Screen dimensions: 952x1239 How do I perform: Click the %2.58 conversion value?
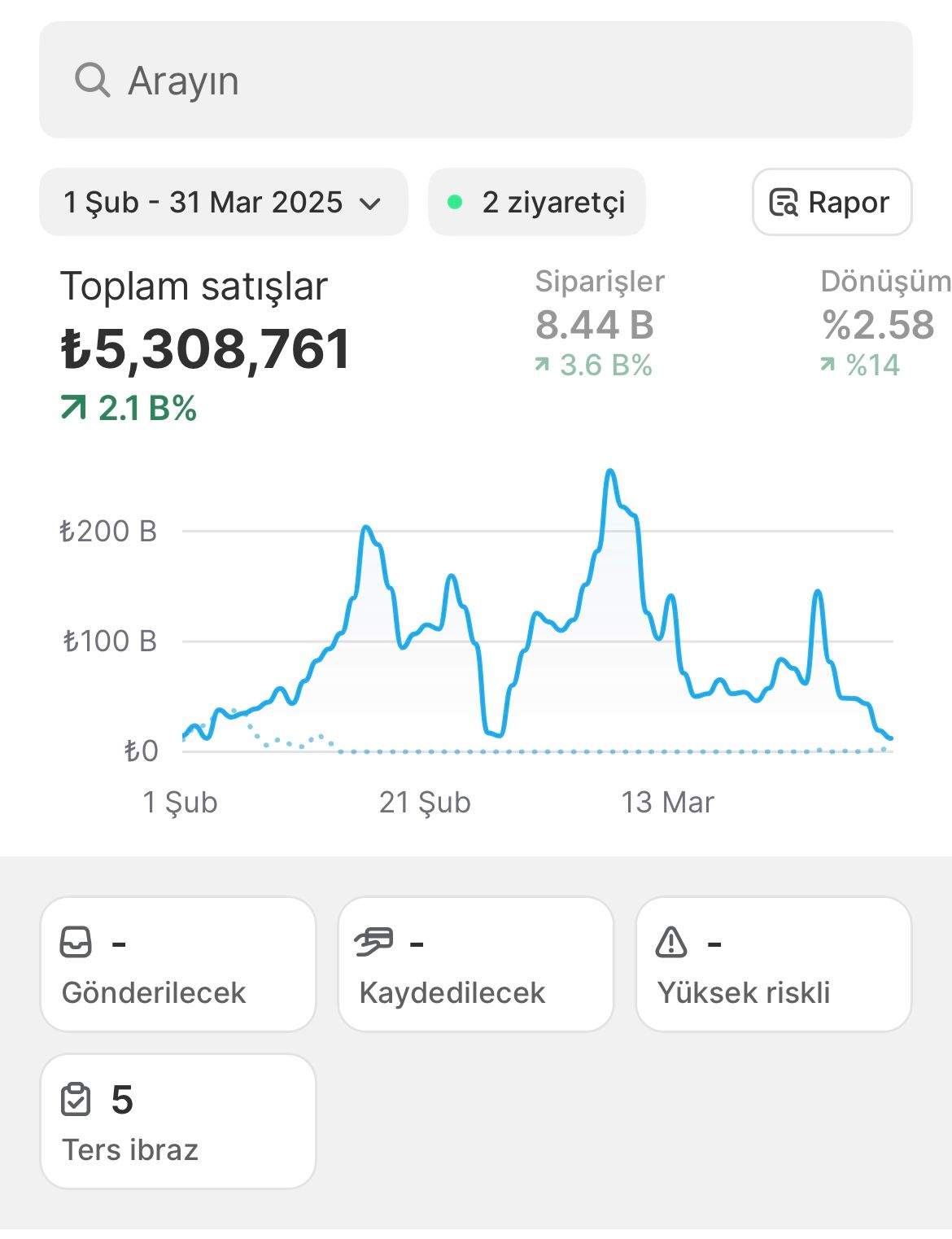878,325
